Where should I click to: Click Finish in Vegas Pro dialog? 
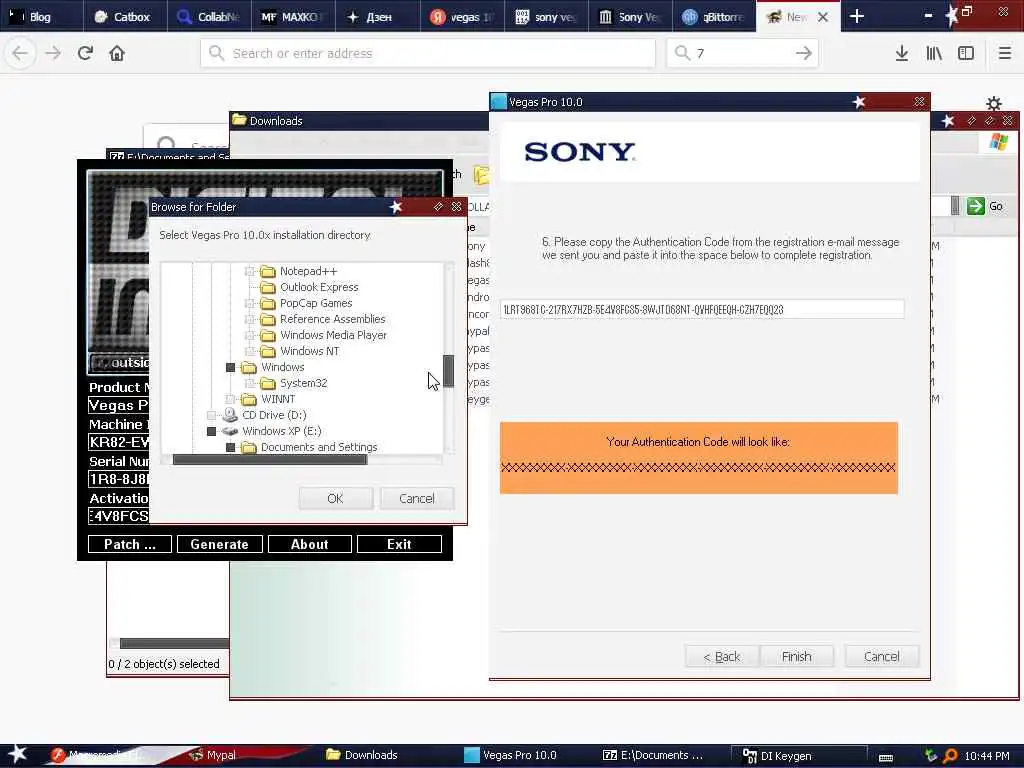797,656
